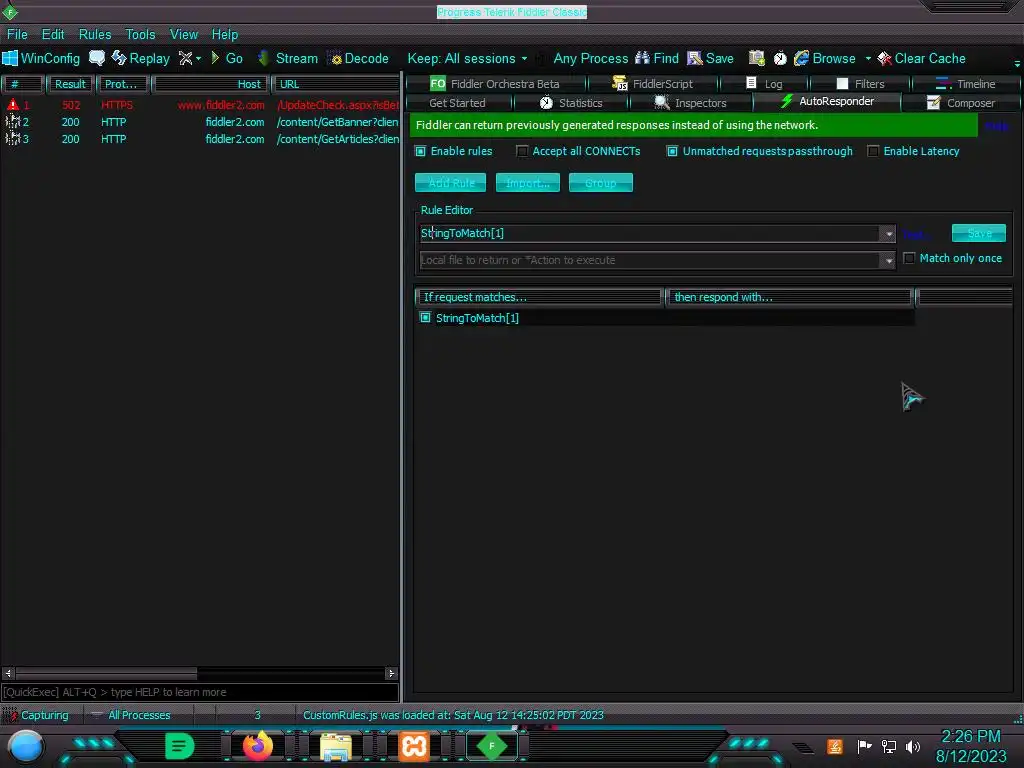
Task: Click Clear Cache in toolbar
Action: point(921,59)
